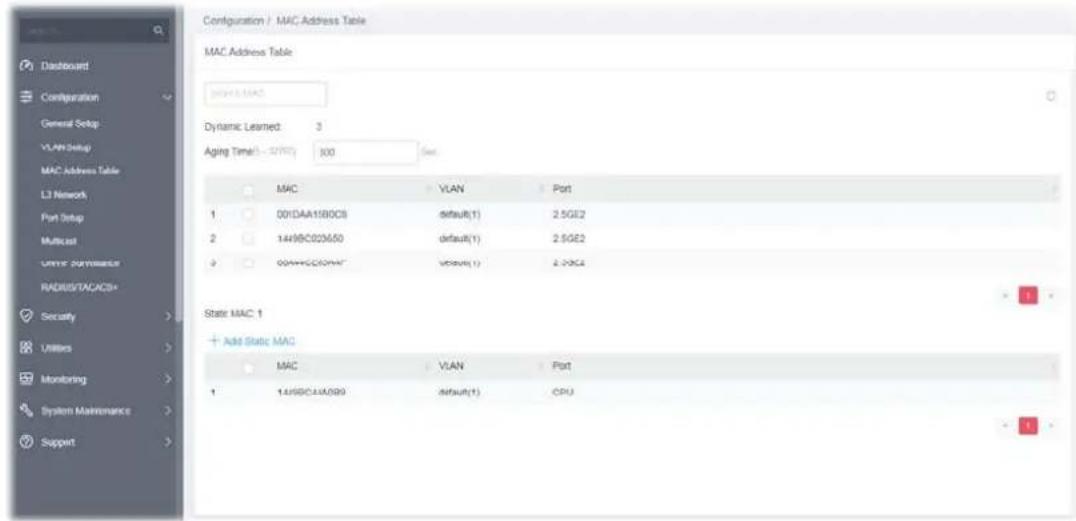Viewport: 1076px width, 521px height.
Task: Click the Port column header in dynamic table
Action: [561, 188]
